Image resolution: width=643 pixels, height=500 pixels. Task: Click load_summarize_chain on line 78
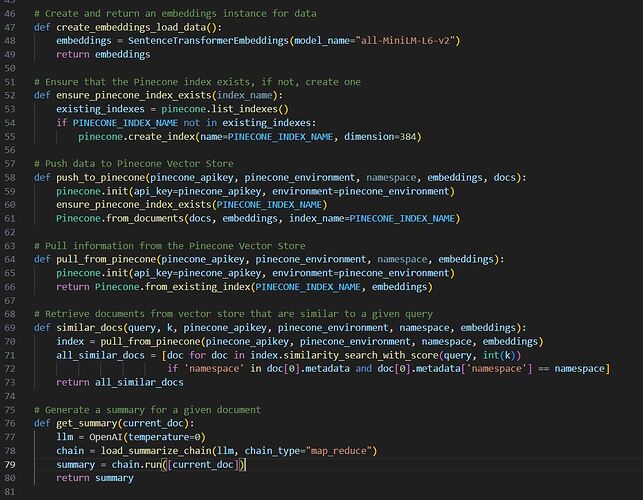tap(156, 451)
